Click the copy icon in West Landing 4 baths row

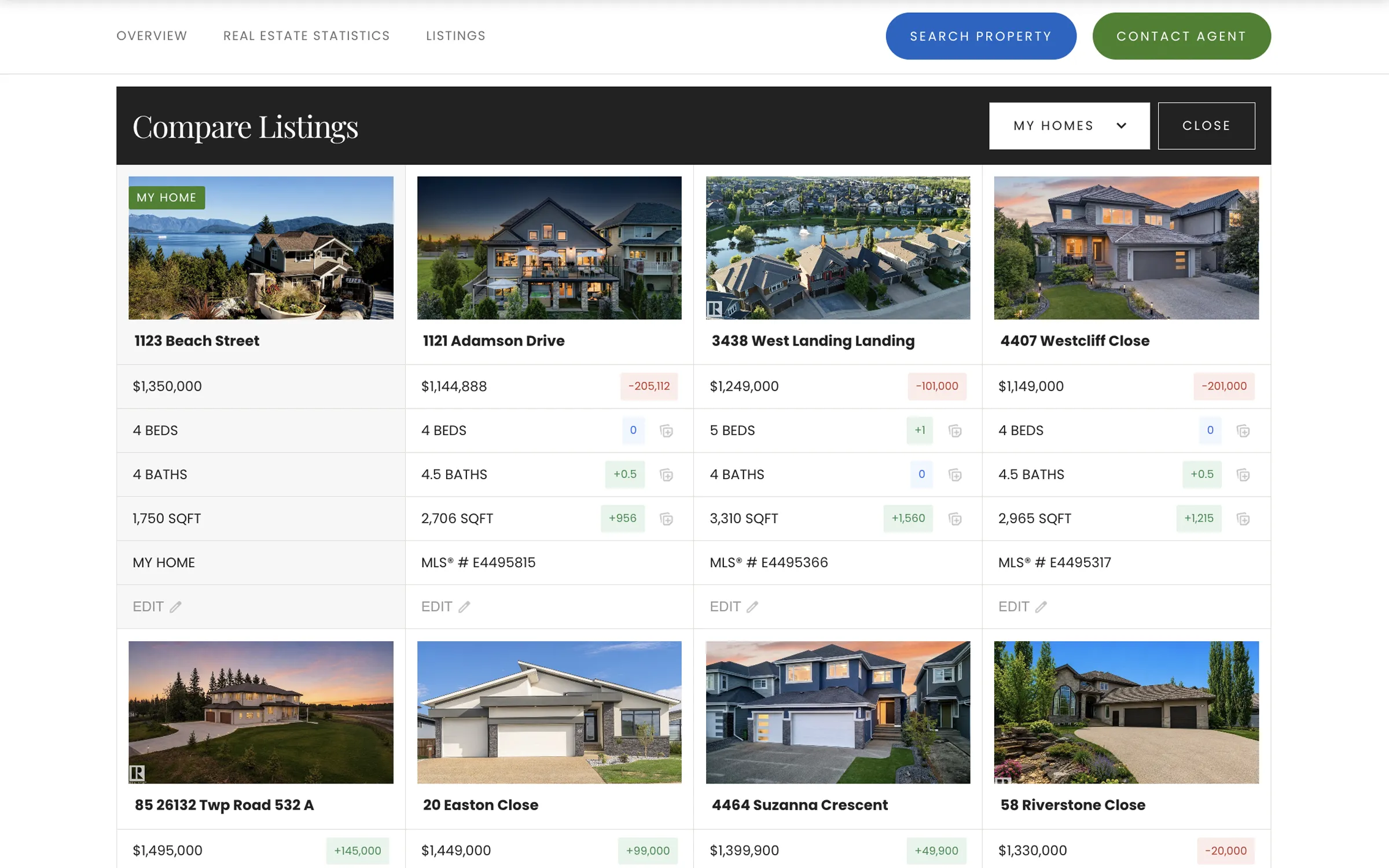[955, 475]
